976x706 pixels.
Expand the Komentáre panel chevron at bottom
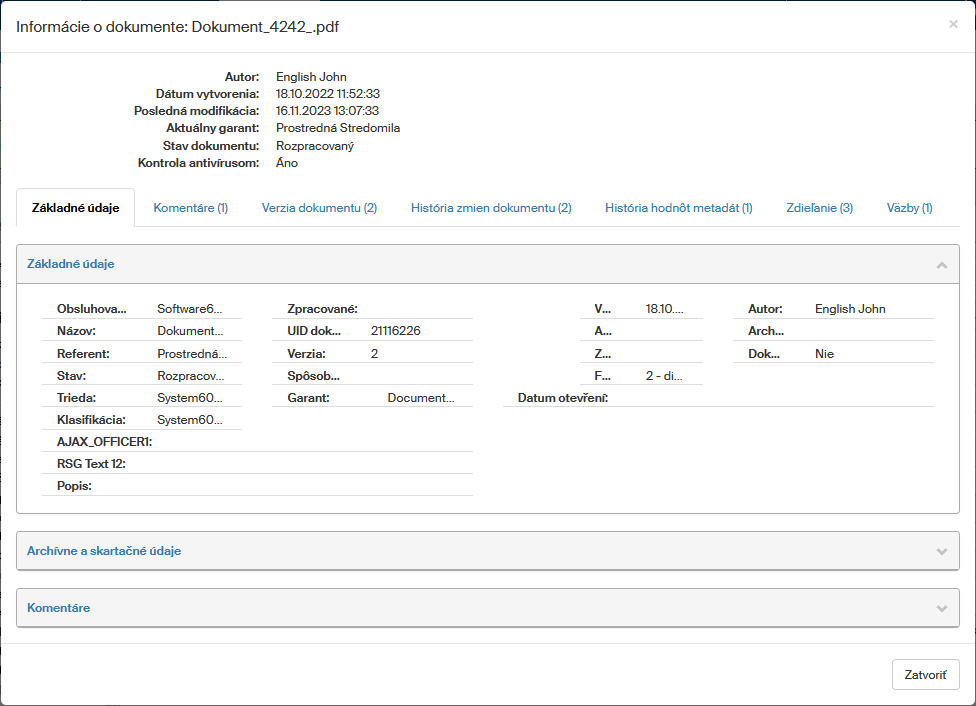941,608
